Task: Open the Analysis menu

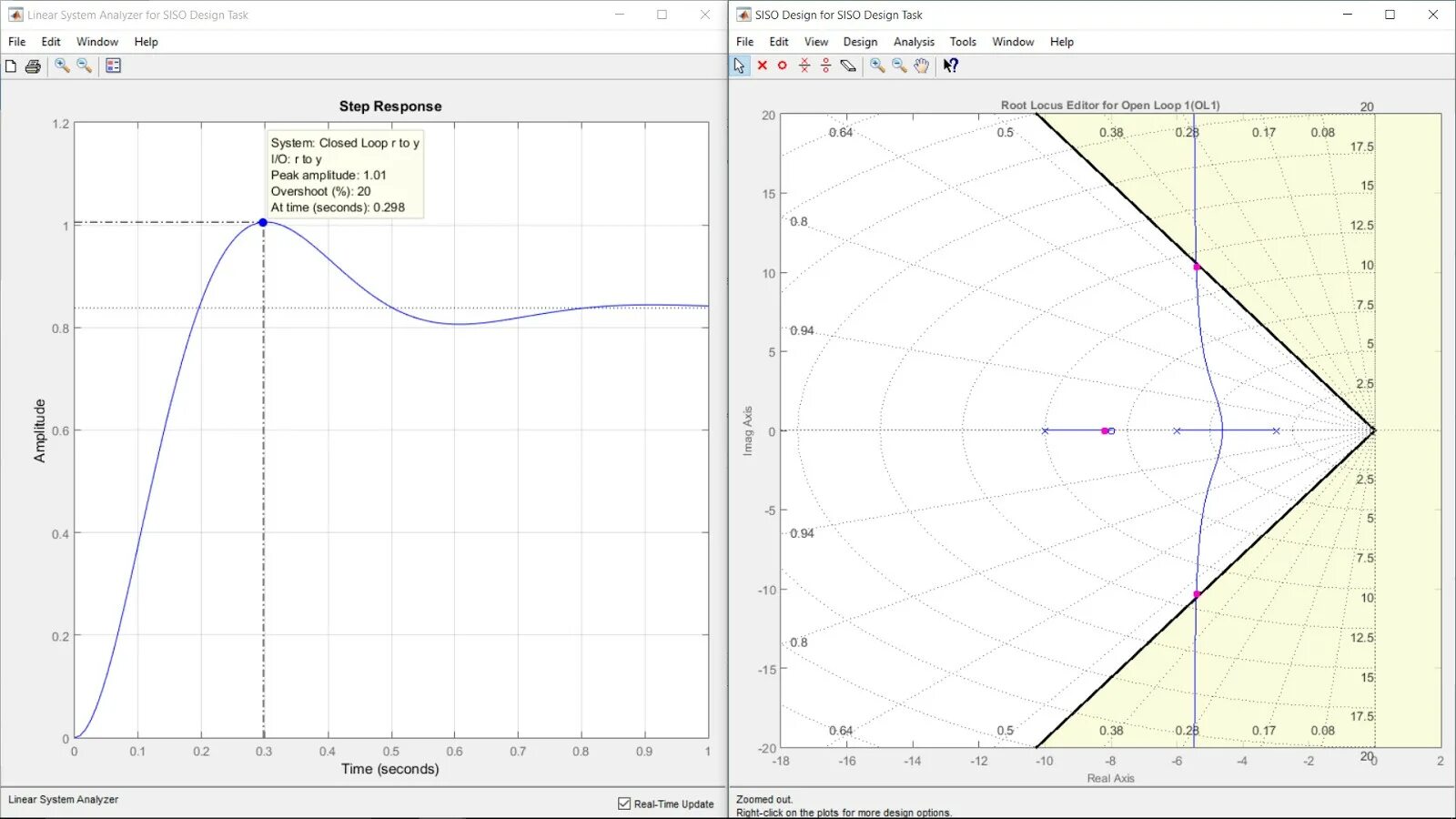Action: [914, 42]
